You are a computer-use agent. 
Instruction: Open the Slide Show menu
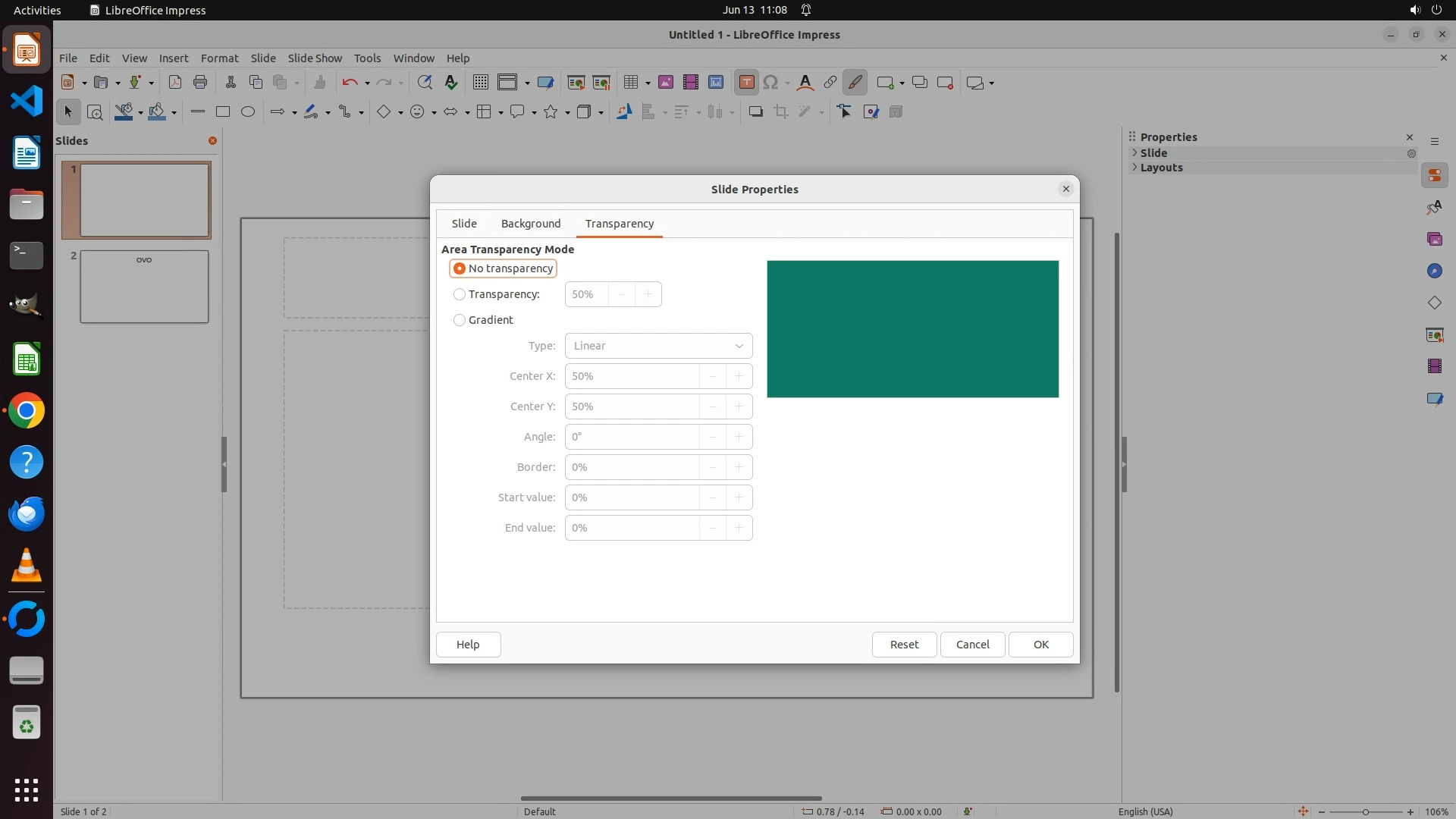point(315,58)
